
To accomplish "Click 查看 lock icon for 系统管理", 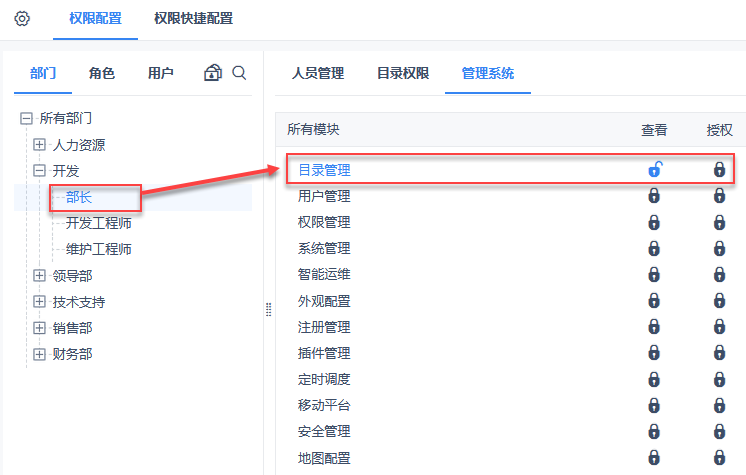I will click(x=654, y=248).
